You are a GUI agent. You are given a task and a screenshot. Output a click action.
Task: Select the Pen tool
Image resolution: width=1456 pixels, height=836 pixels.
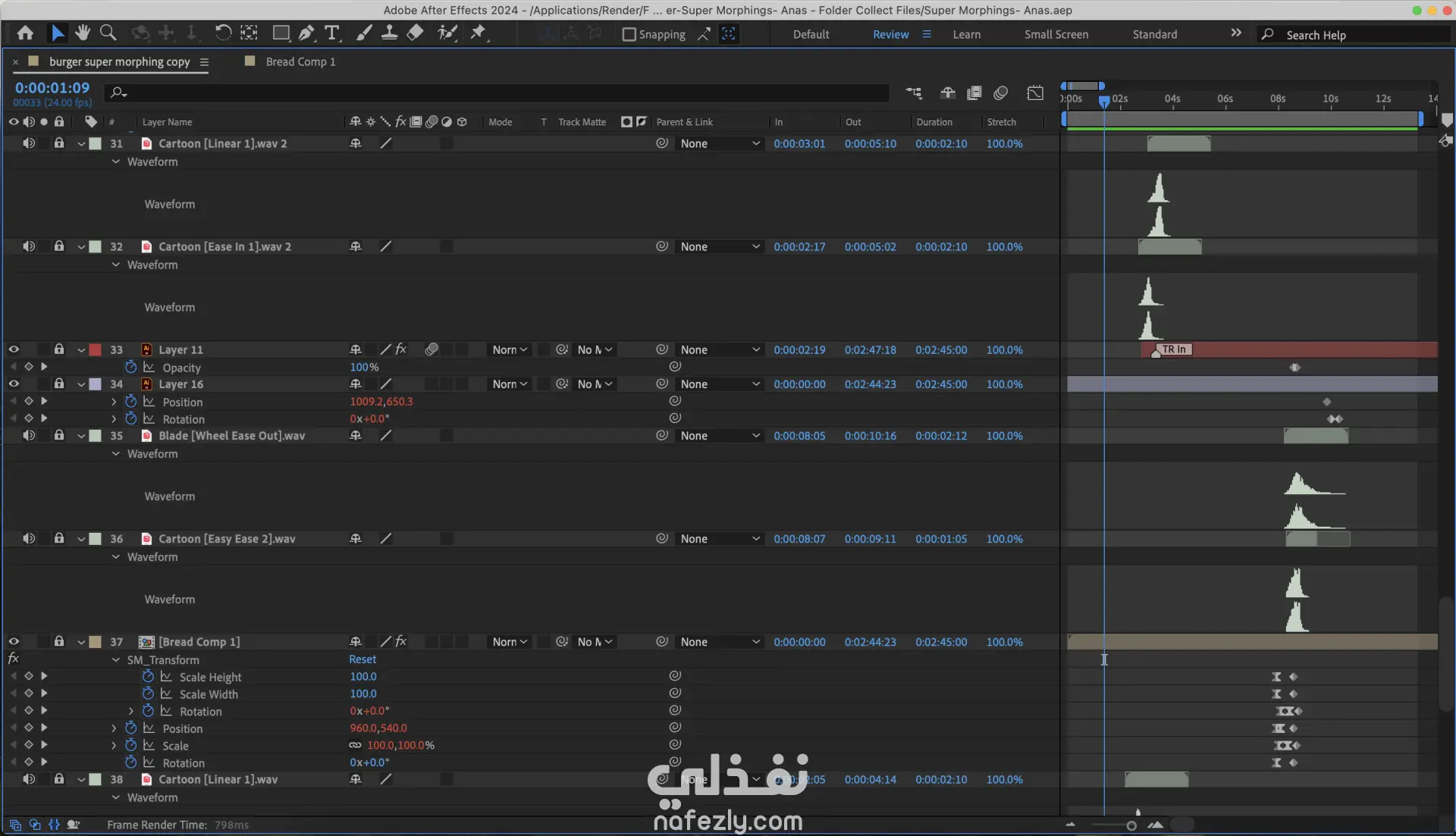(x=306, y=33)
